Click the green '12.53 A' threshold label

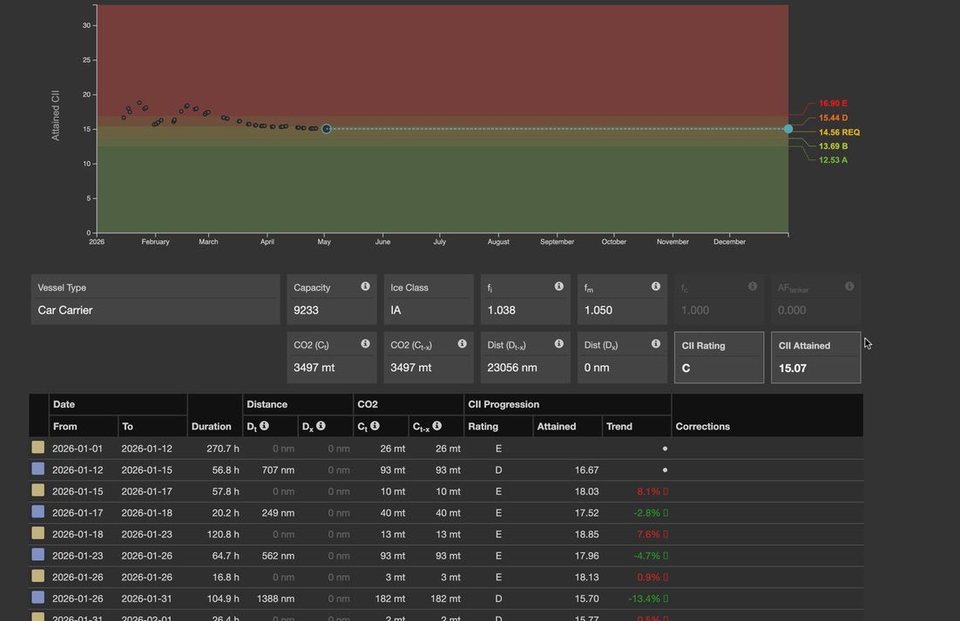click(x=833, y=160)
